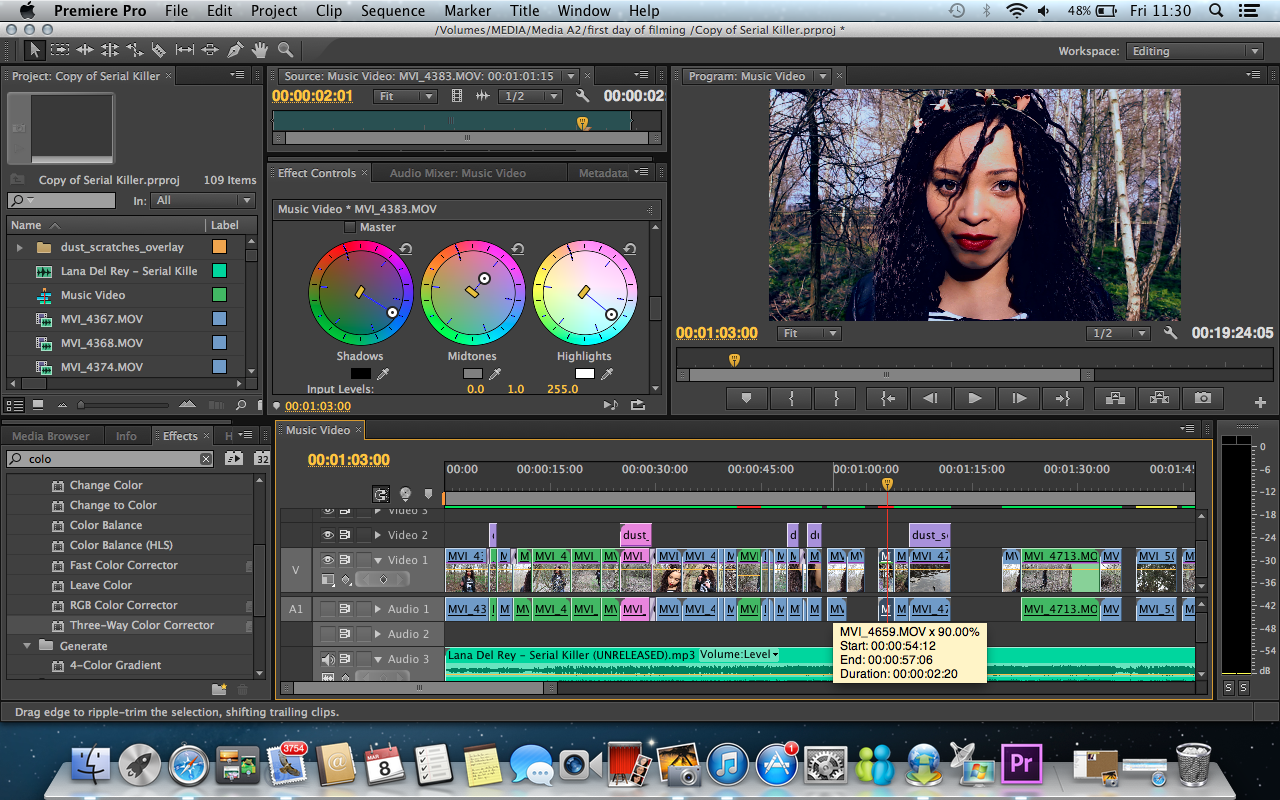Open the Sequence menu

click(393, 11)
